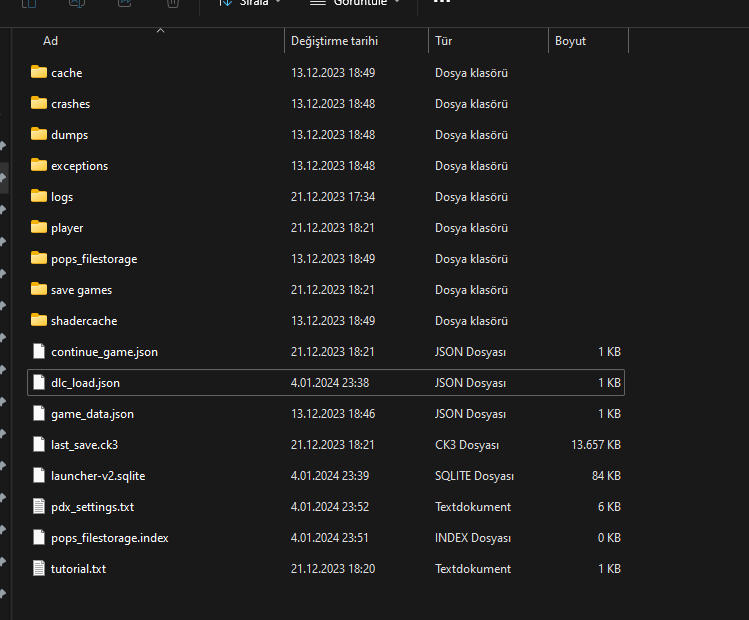The image size is (749, 620).
Task: Open the Sırala sort dropdown
Action: [250, 3]
